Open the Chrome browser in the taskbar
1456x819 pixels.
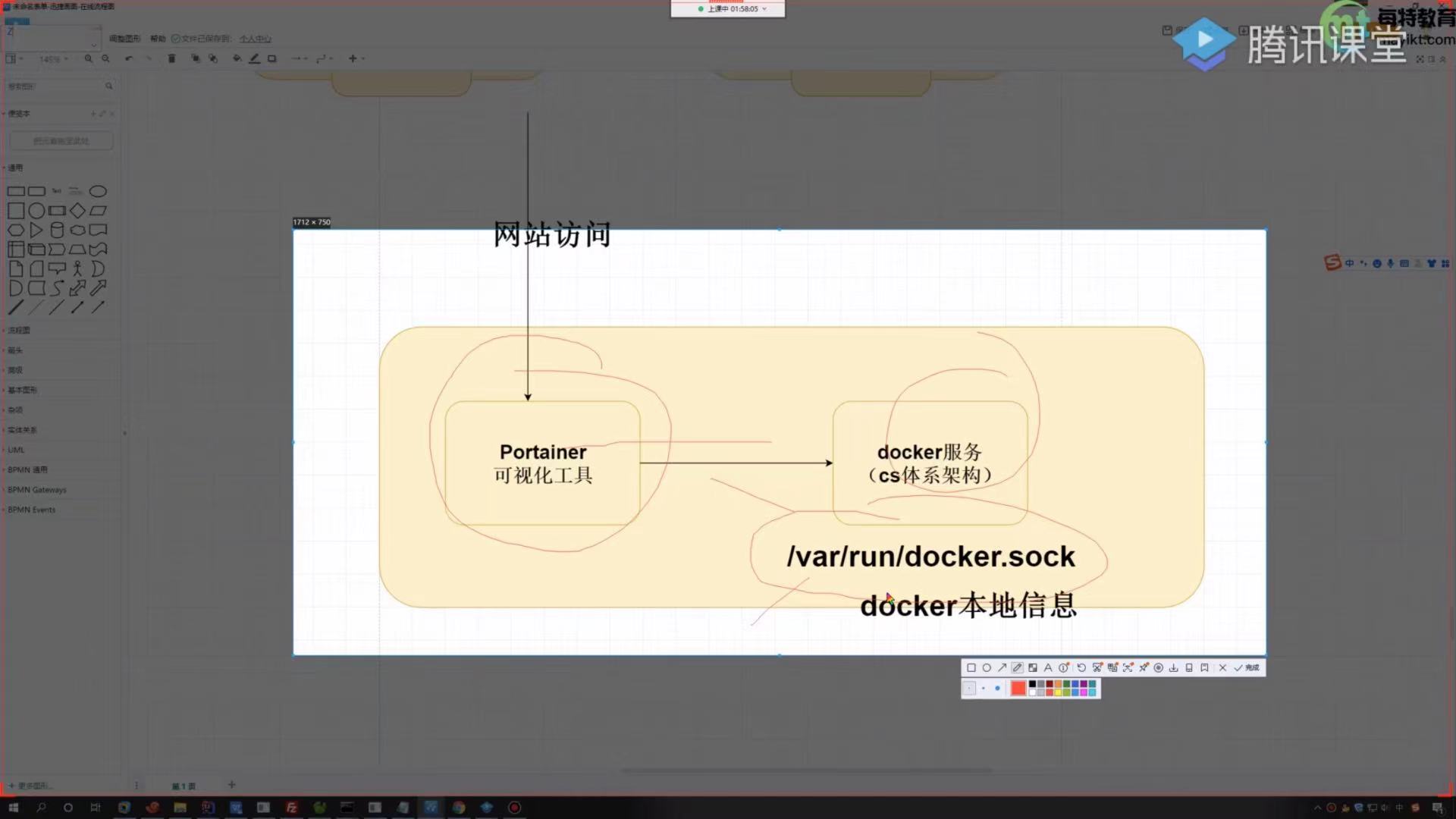pos(459,808)
